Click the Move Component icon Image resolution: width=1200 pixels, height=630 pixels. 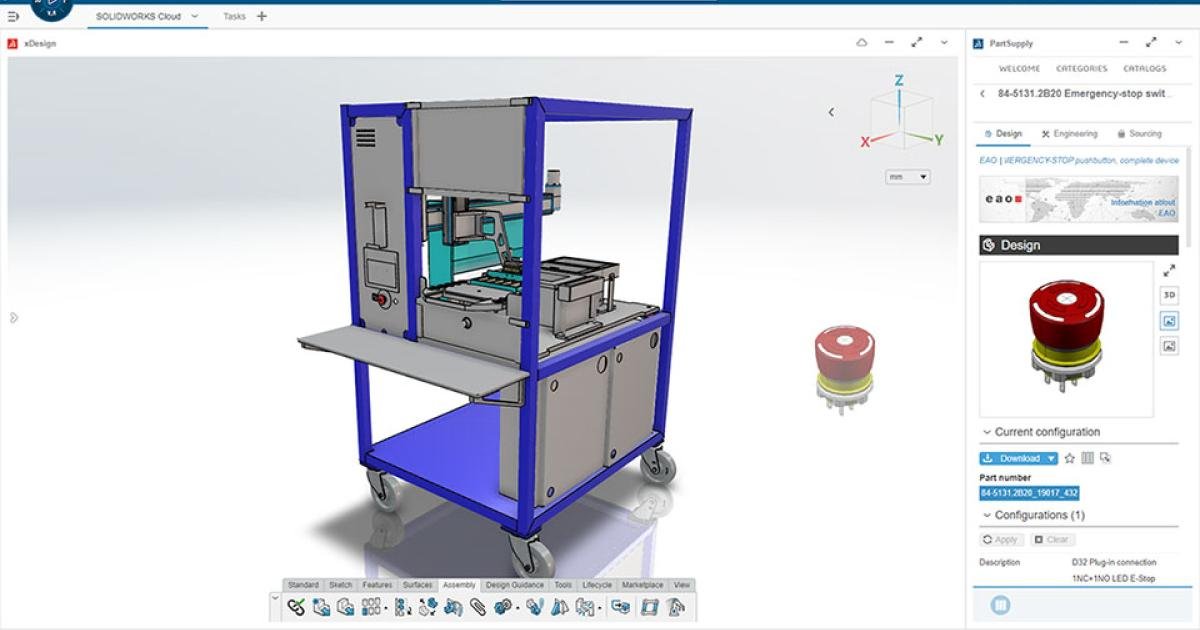[453, 606]
